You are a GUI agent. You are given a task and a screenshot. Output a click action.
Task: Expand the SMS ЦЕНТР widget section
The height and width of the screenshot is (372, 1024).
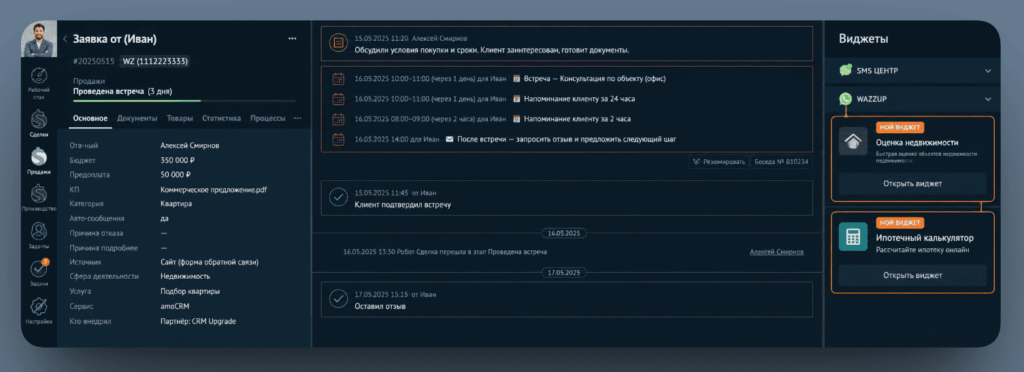(x=988, y=70)
